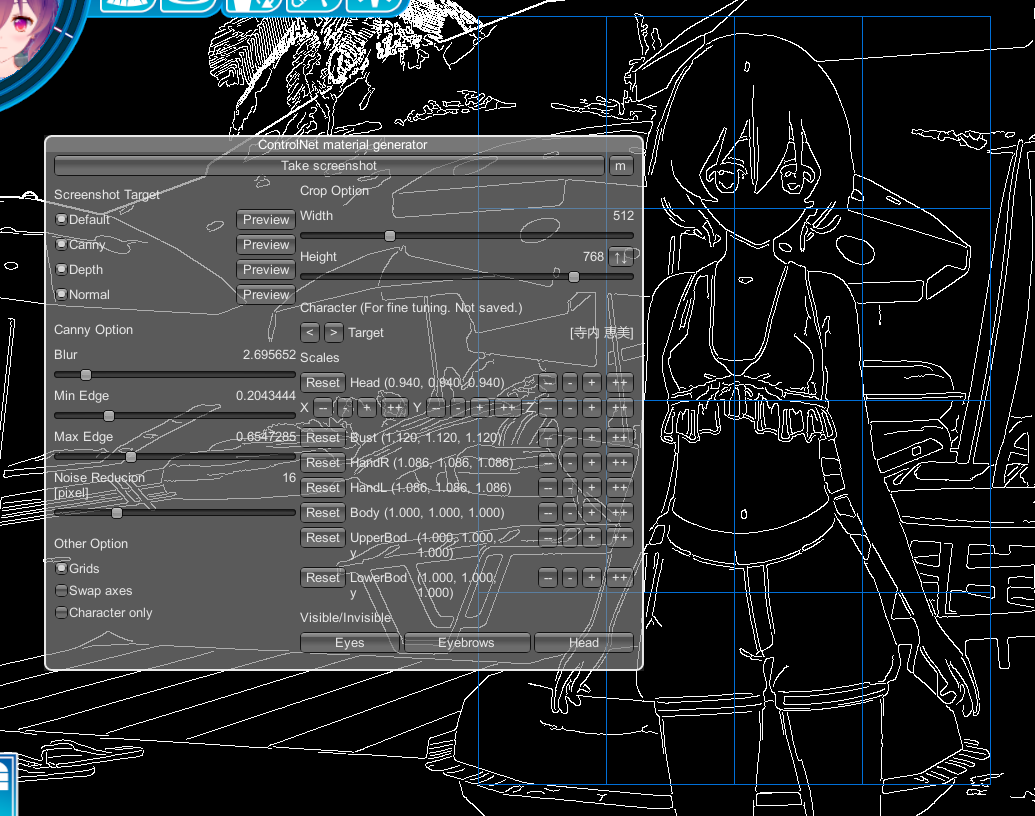This screenshot has height=816, width=1035.
Task: Decrease Body scale with - button
Action: (570, 513)
